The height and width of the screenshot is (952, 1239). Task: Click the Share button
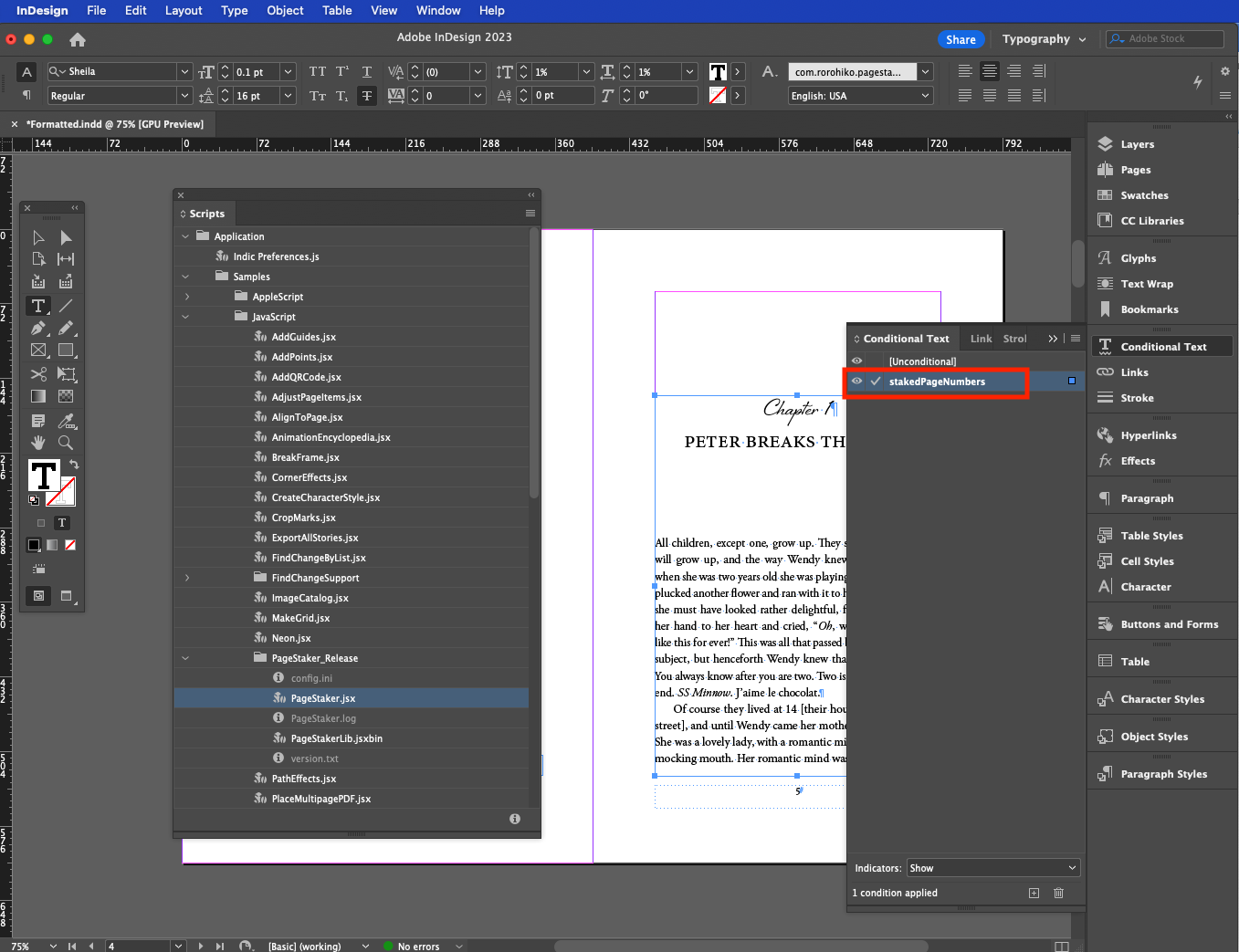[961, 39]
